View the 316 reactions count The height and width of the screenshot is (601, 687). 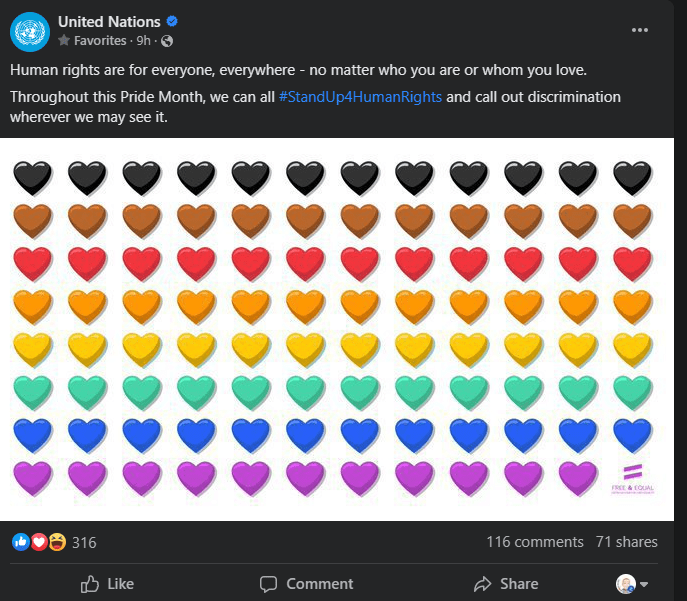(x=84, y=542)
